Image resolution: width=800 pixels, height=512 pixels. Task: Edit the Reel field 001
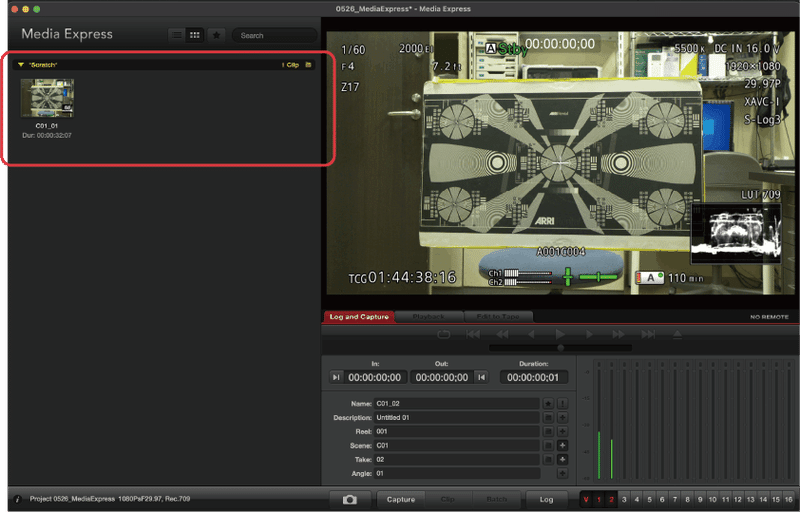(x=457, y=431)
